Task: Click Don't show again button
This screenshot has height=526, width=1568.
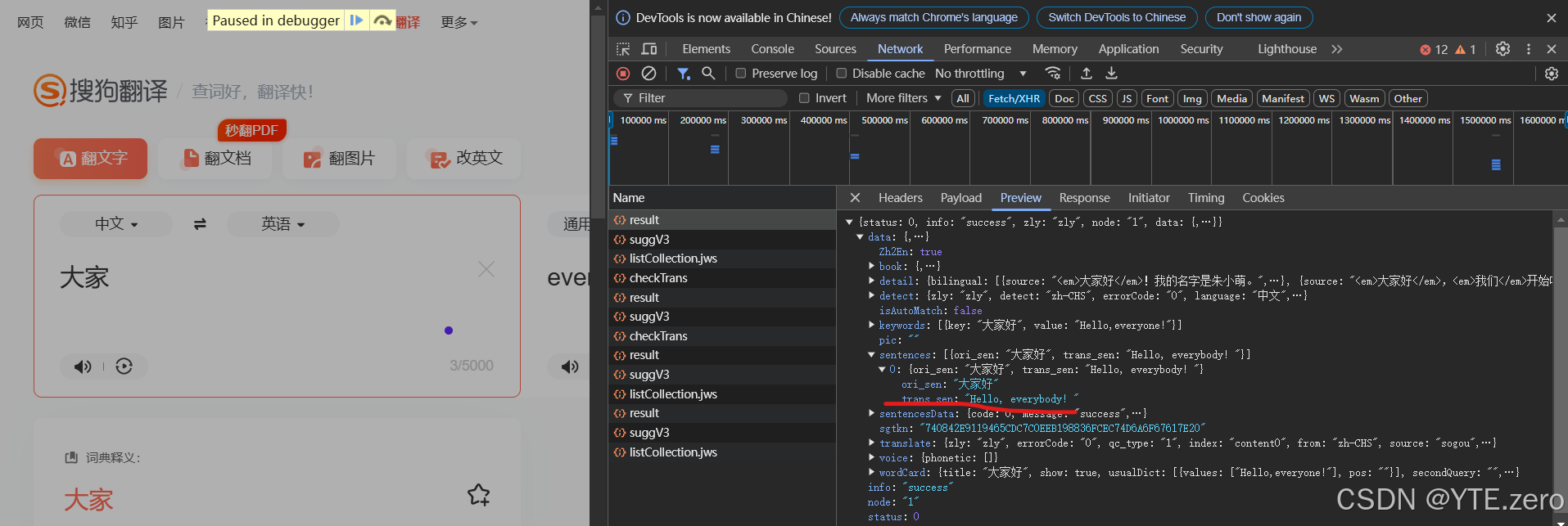Action: 1258,17
